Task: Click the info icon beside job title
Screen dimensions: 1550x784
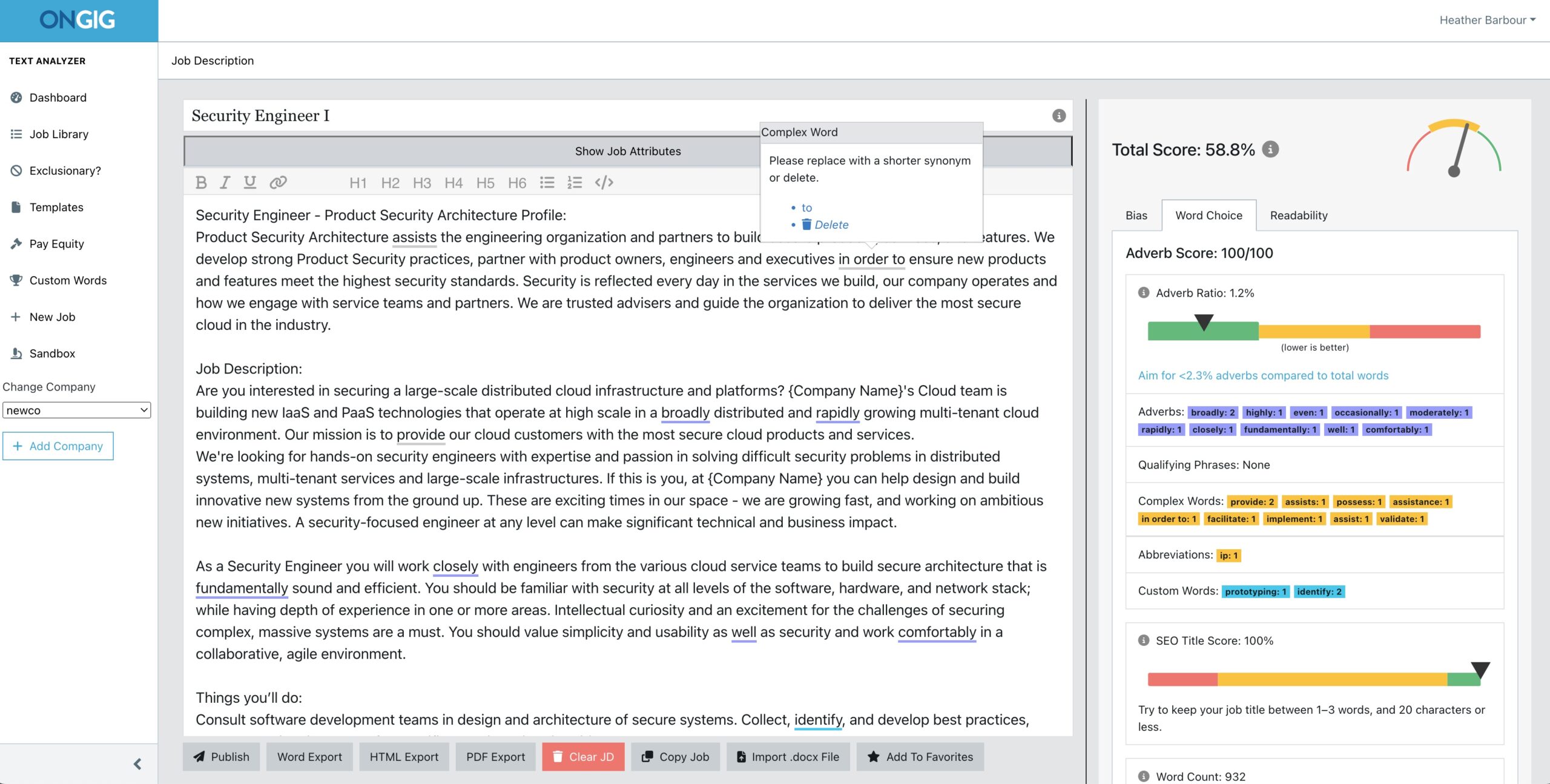Action: pos(1058,116)
